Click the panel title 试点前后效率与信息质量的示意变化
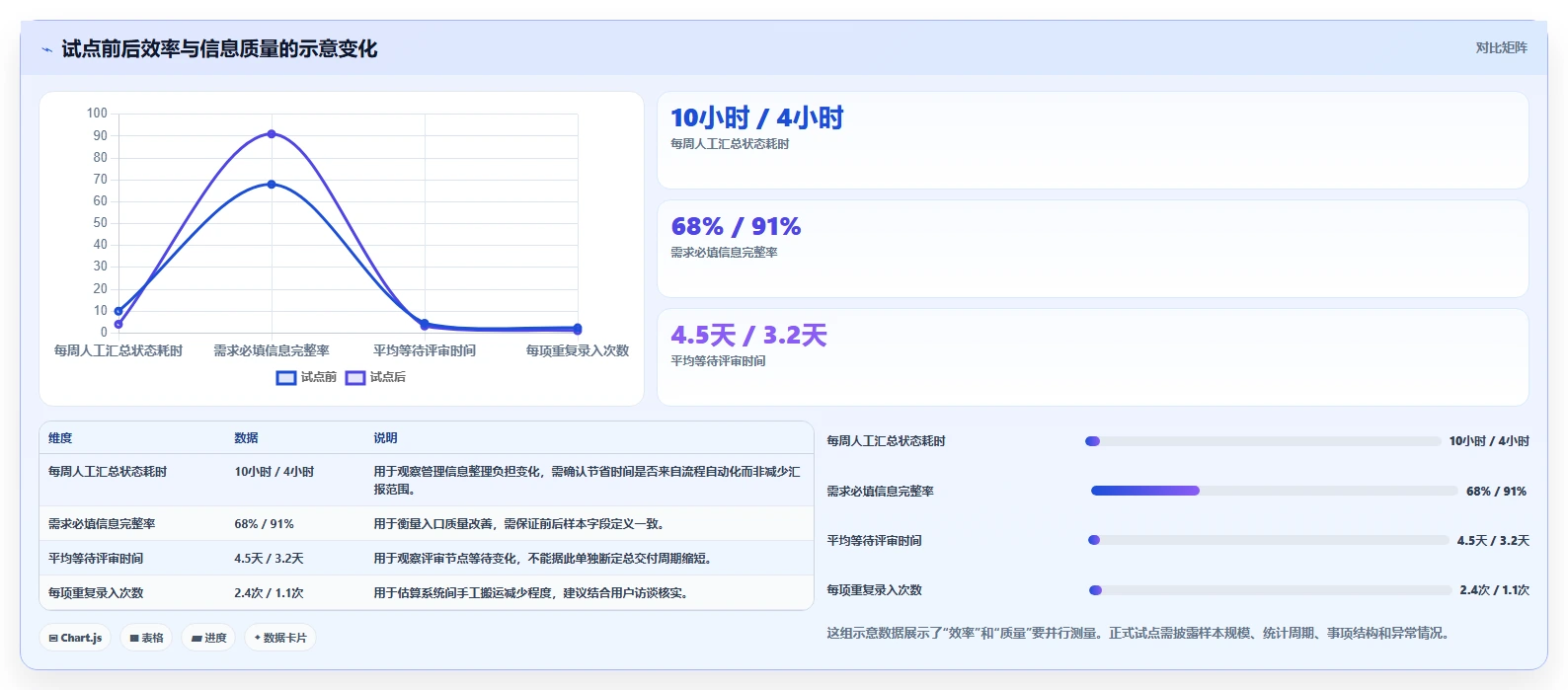The width and height of the screenshot is (1568, 690). pos(219,49)
